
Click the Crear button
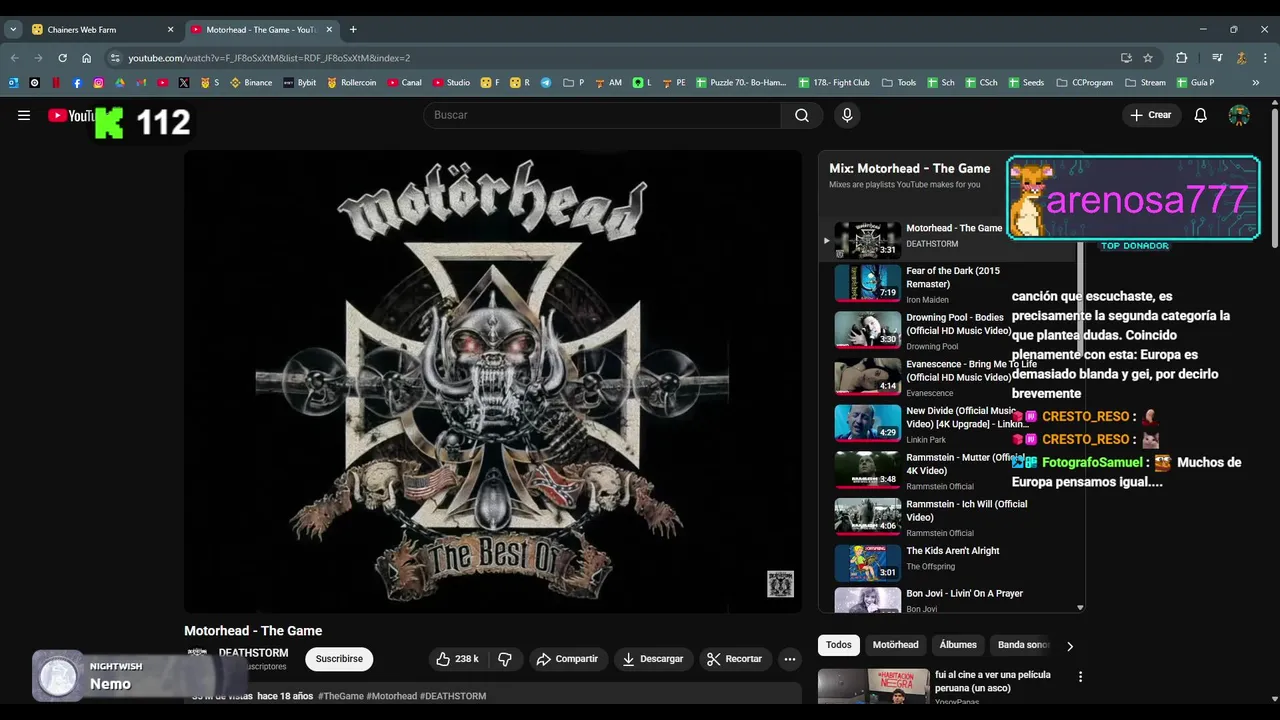[x=1150, y=115]
